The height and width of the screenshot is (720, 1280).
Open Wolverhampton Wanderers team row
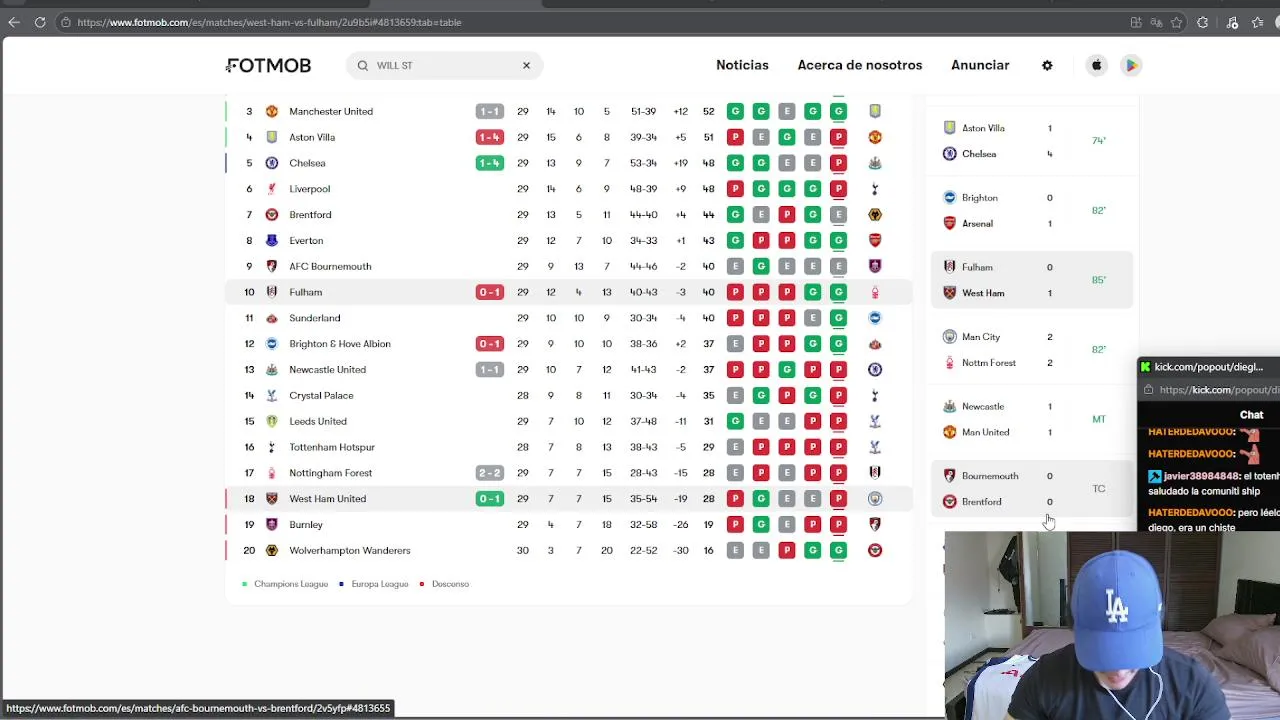click(x=569, y=550)
